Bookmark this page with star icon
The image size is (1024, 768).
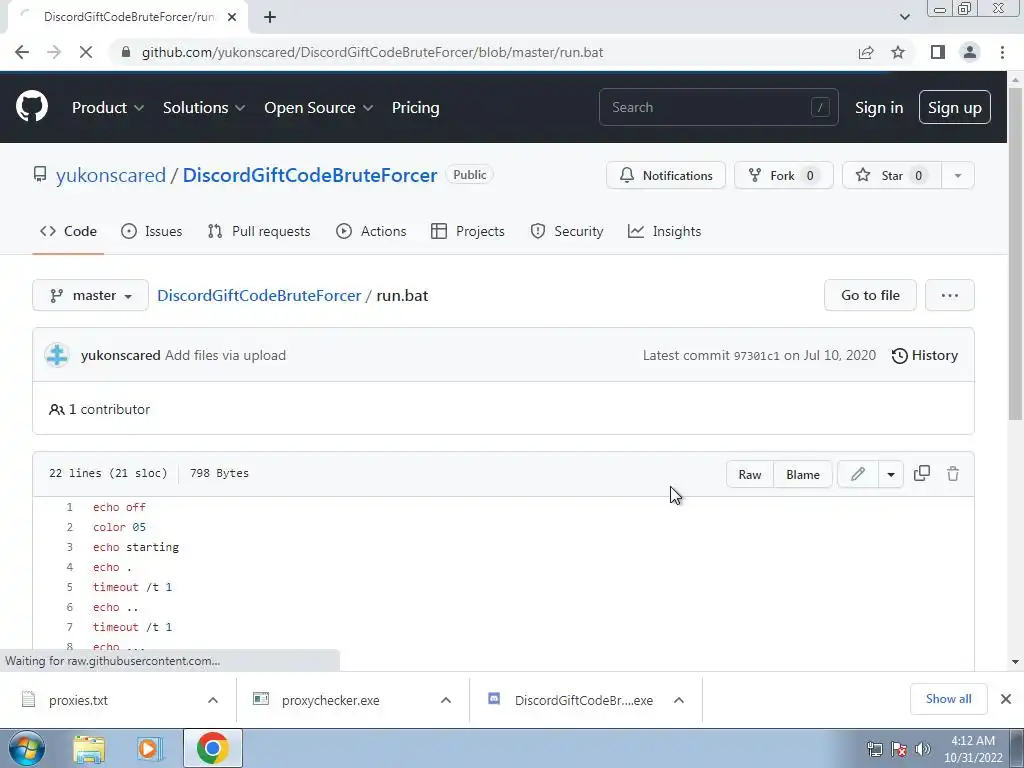(898, 52)
